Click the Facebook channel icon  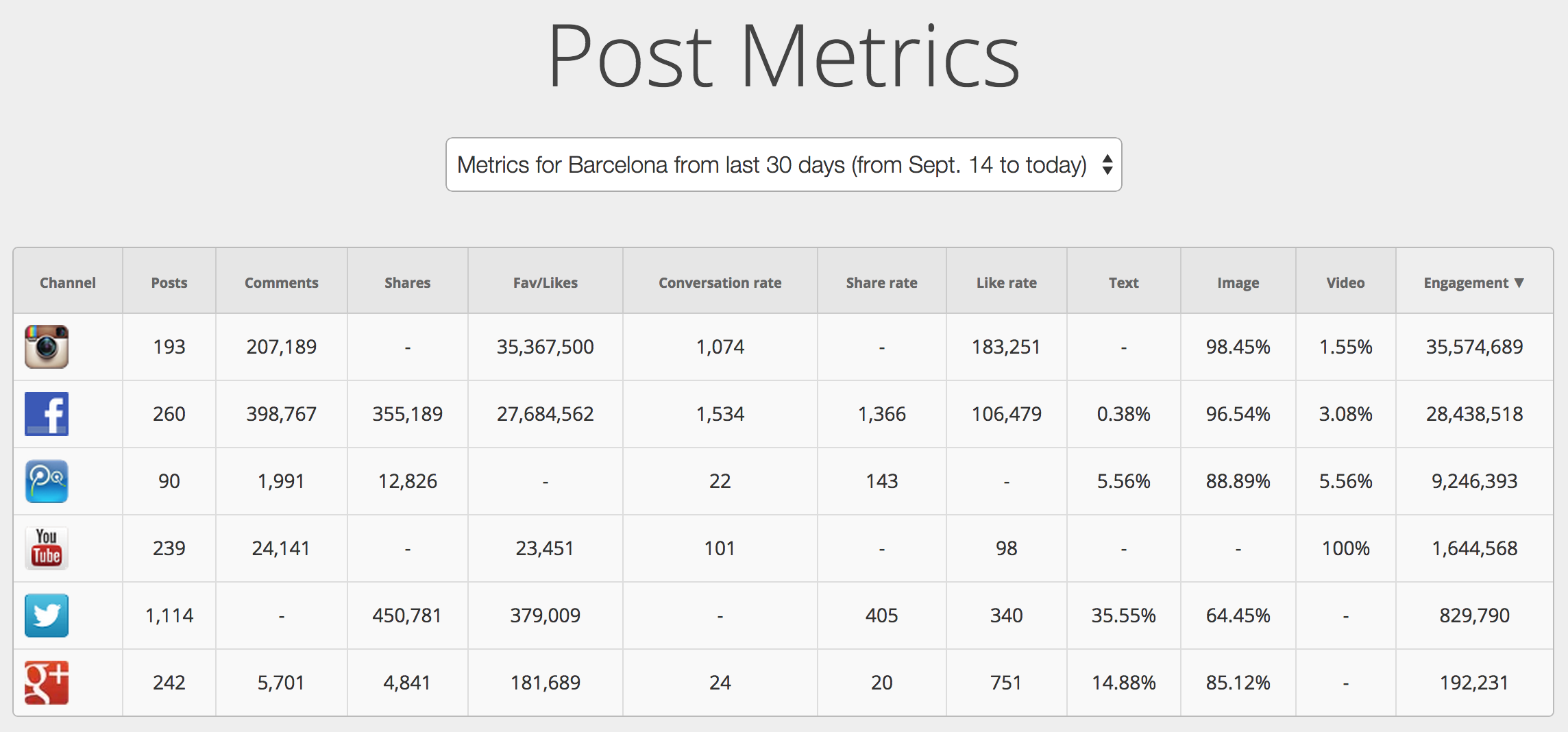click(47, 414)
